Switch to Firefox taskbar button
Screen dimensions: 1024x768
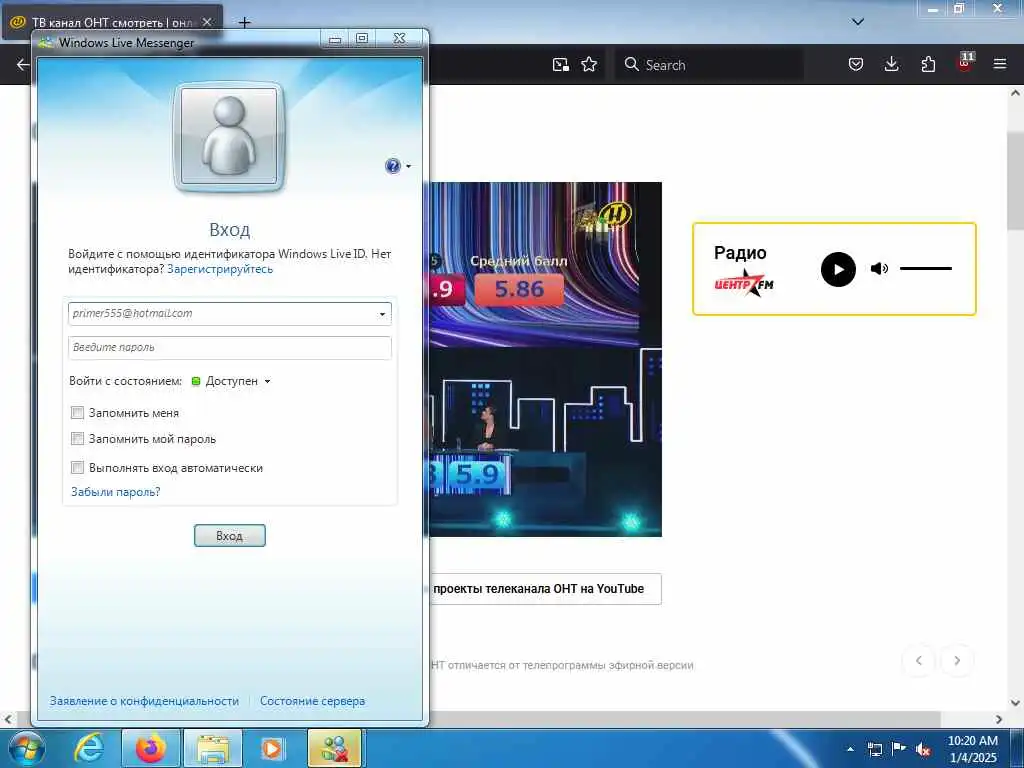151,748
